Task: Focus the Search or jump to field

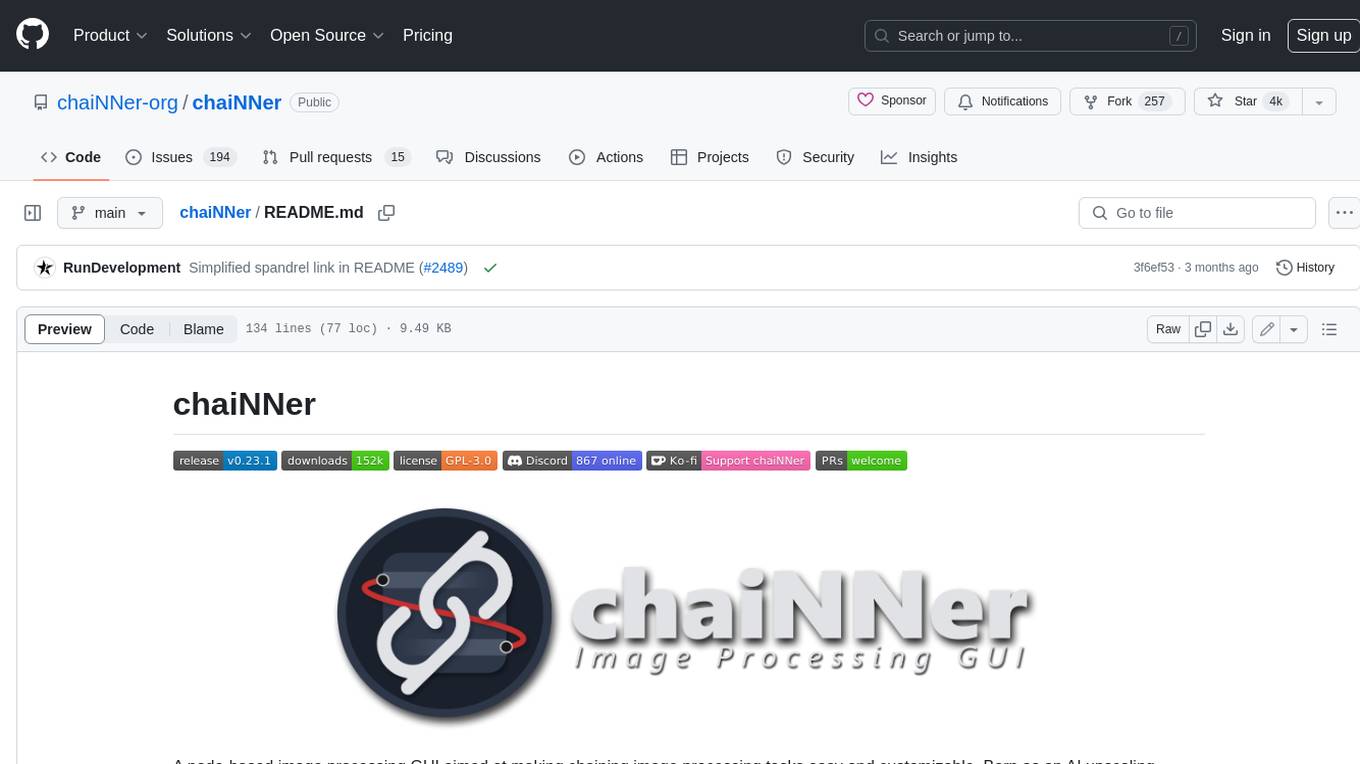Action: click(x=1031, y=36)
